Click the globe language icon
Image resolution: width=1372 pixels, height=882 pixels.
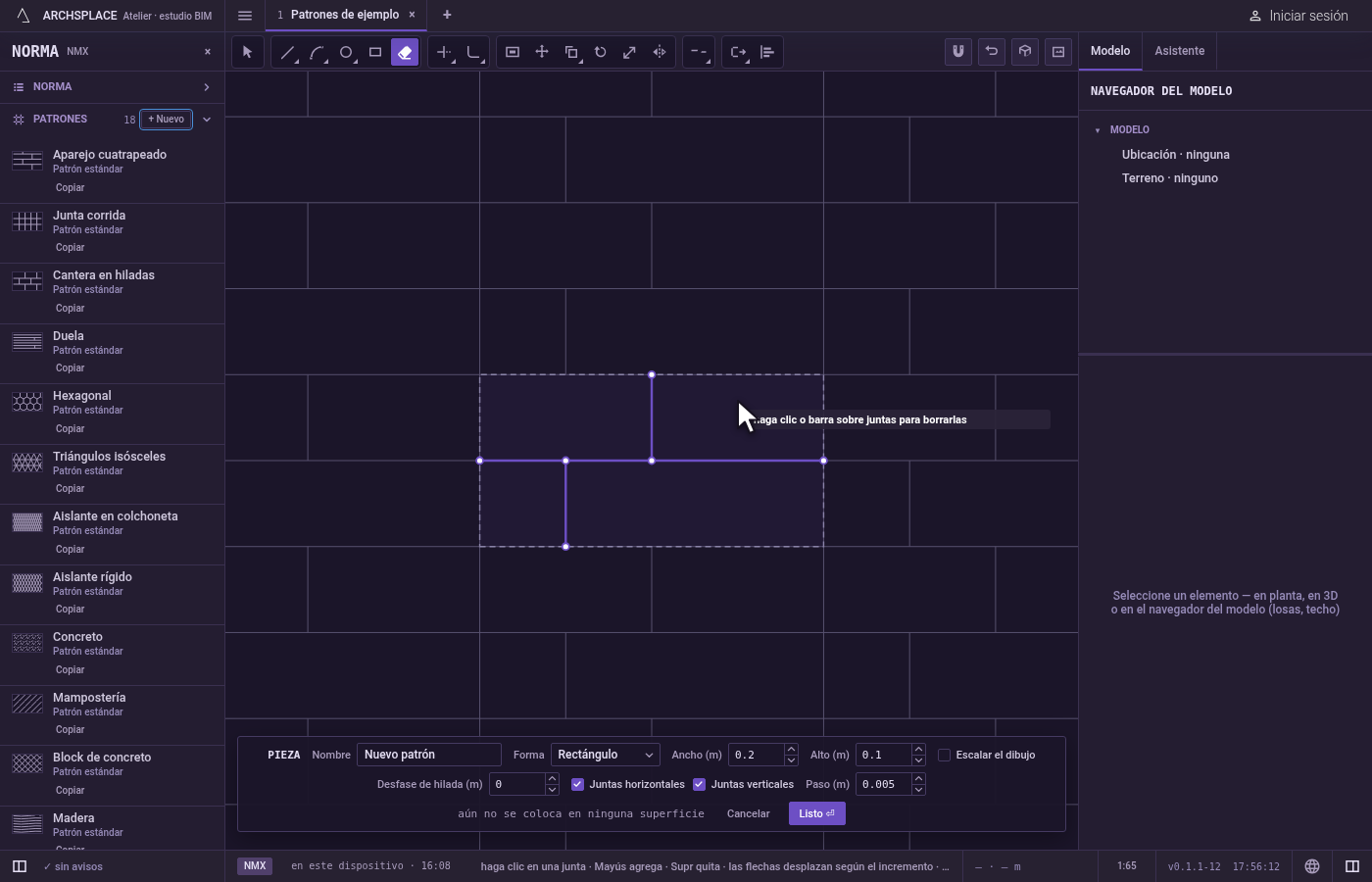(x=1312, y=866)
